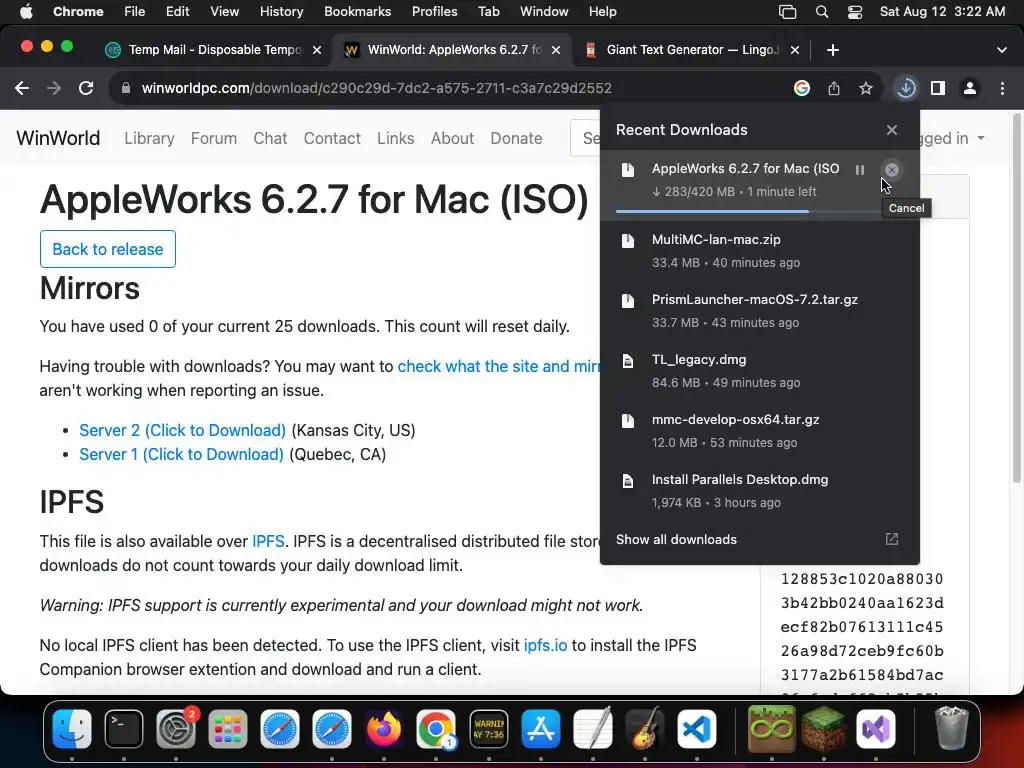Screen dimensions: 1024x768
Task: Open Firefox from the Dock
Action: pos(384,729)
